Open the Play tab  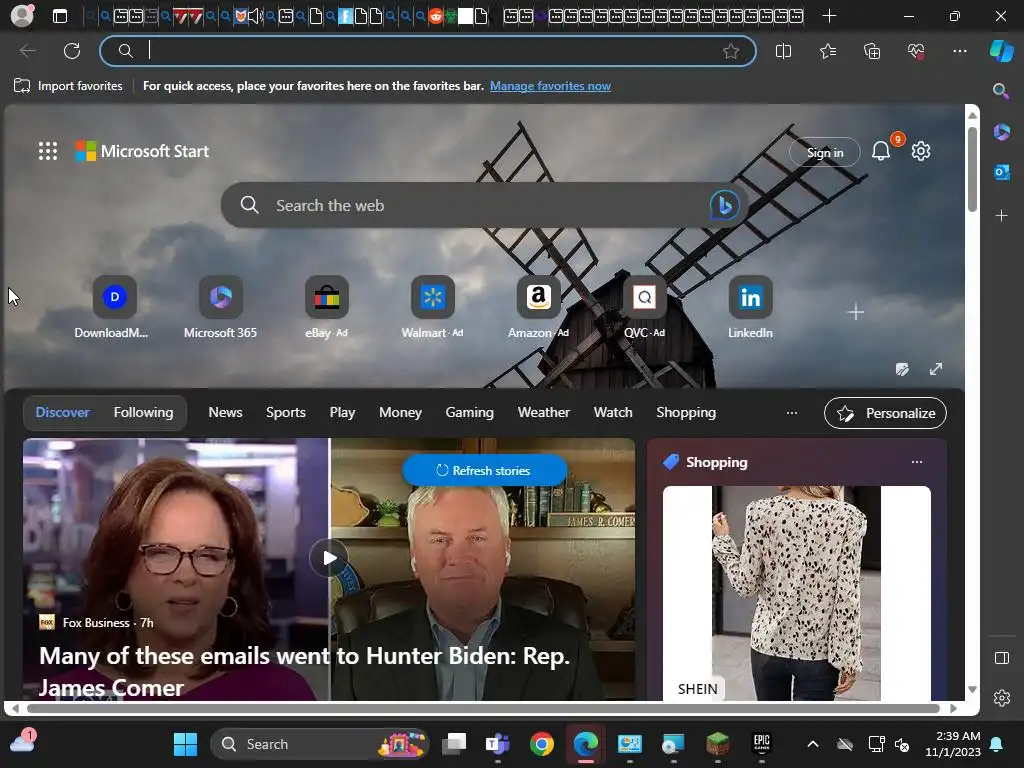coord(342,412)
